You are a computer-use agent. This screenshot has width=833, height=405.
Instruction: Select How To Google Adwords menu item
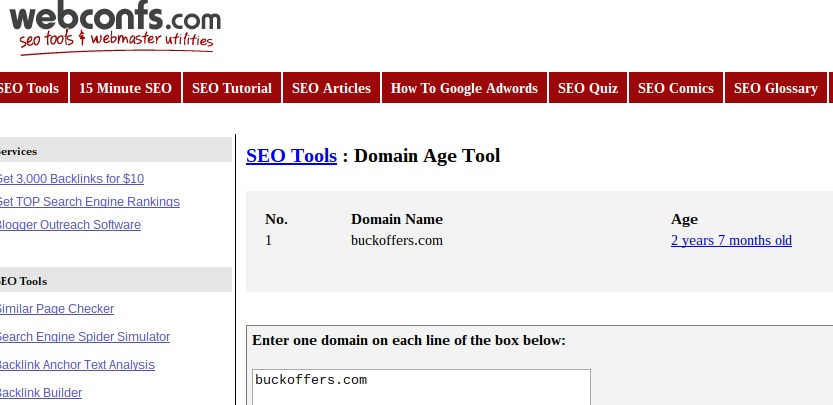pyautogui.click(x=464, y=88)
